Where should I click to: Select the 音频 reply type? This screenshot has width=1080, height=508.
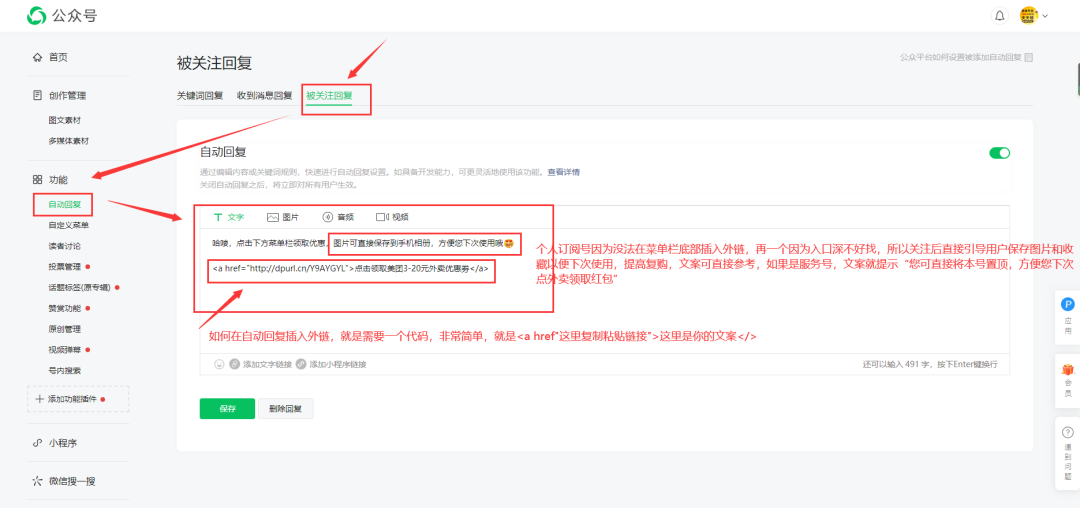(337, 217)
